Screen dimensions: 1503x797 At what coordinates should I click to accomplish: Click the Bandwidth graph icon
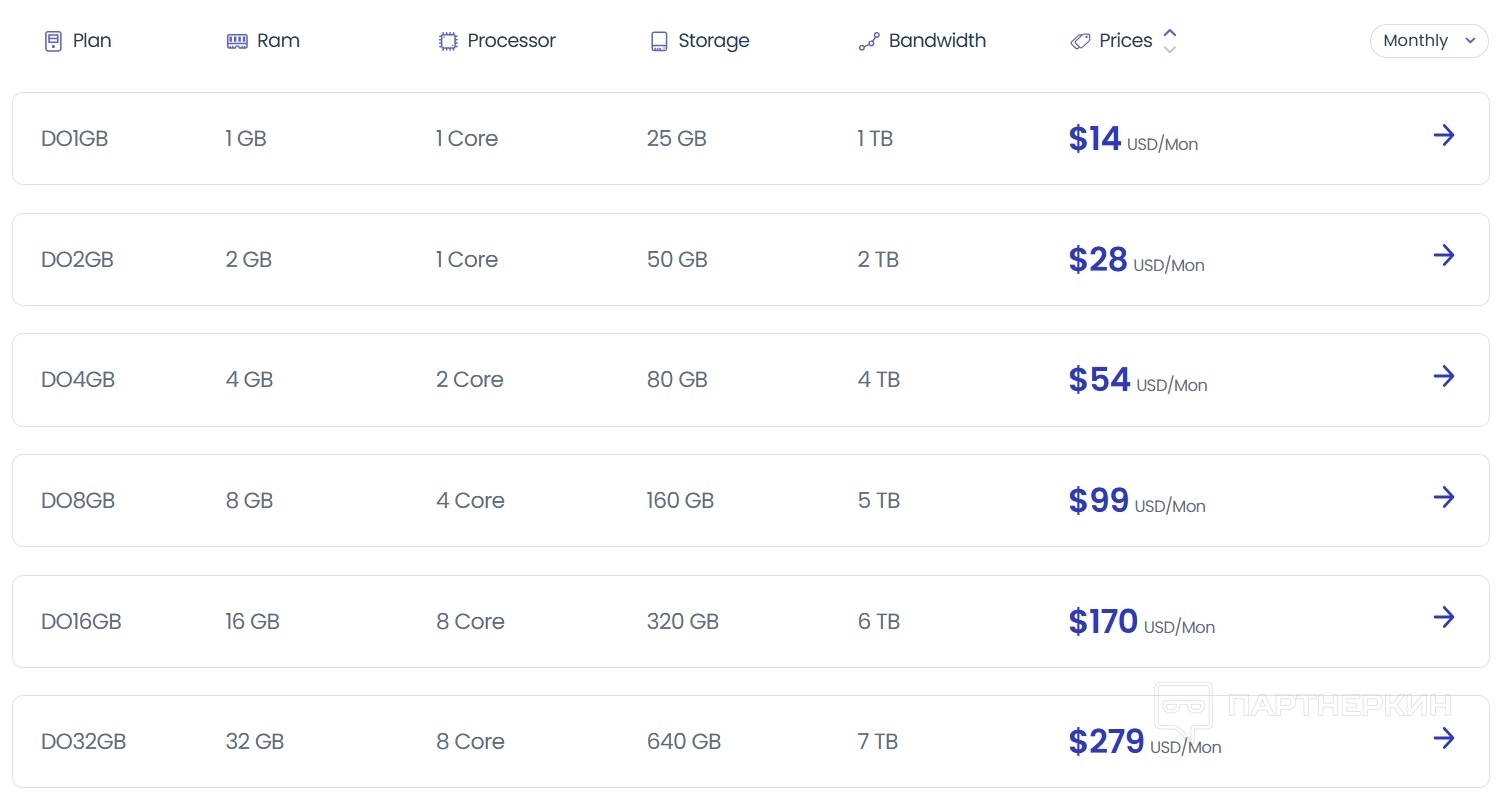coord(869,41)
